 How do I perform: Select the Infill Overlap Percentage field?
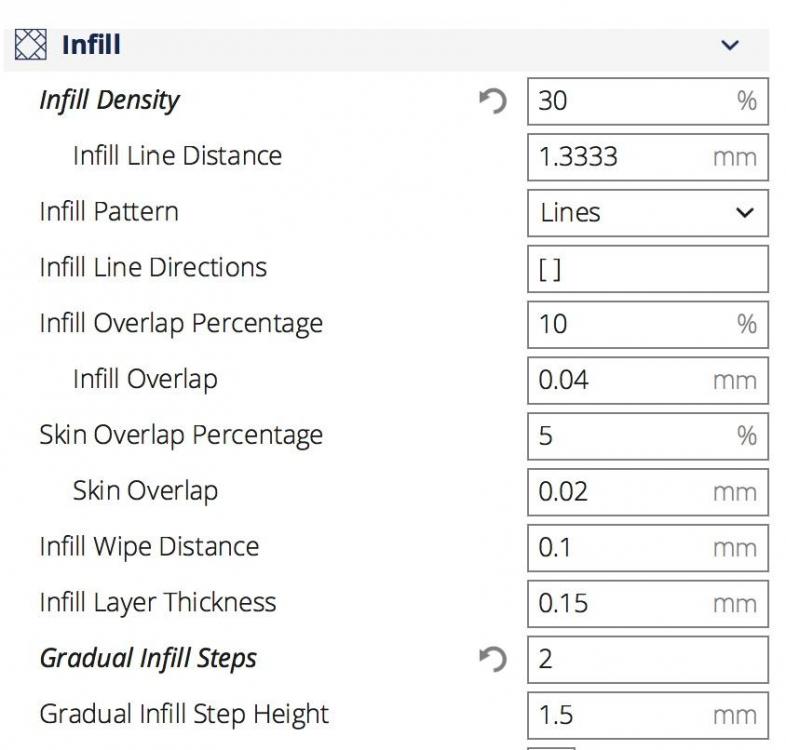[x=630, y=324]
